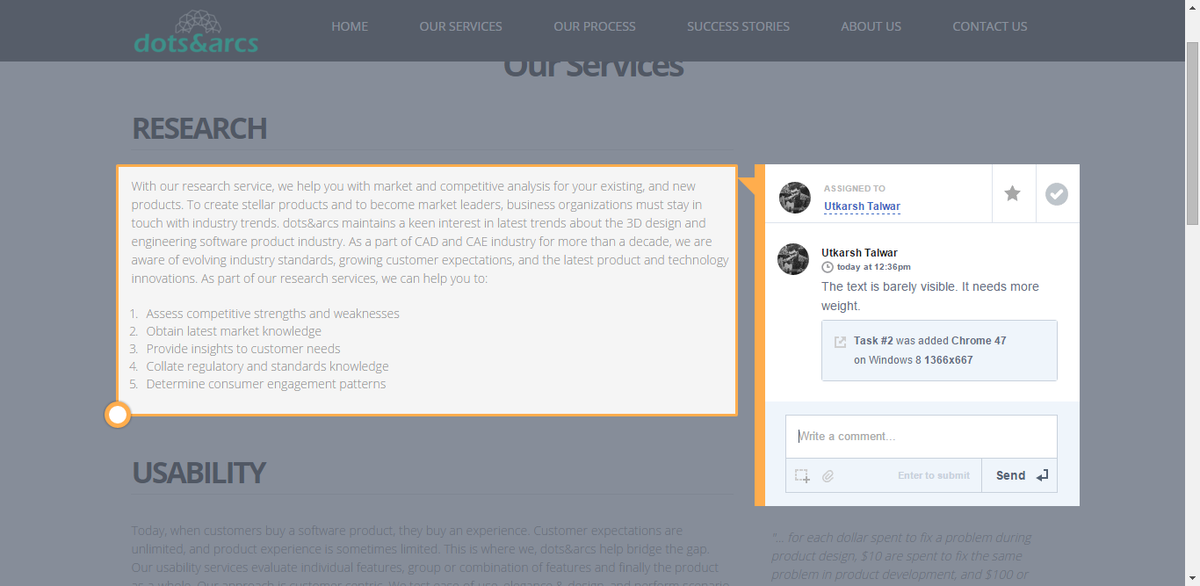Viewport: 1200px width, 586px height.
Task: Click Utkarsh Talwar's avatar in comment thread
Action: [x=793, y=259]
